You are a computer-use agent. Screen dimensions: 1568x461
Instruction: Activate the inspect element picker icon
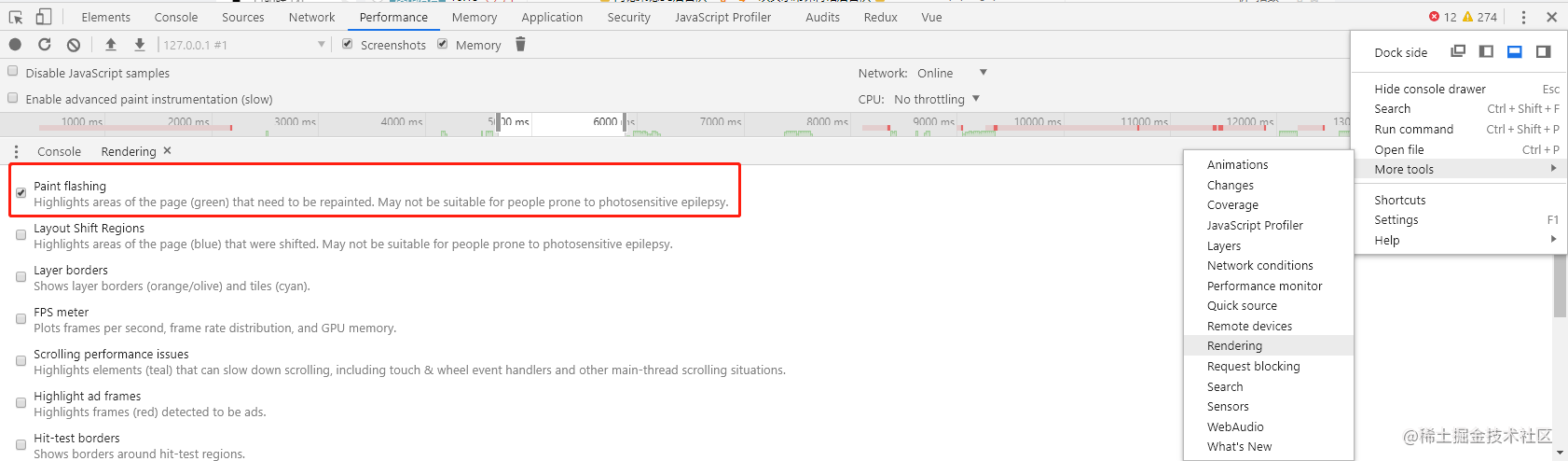click(x=16, y=17)
